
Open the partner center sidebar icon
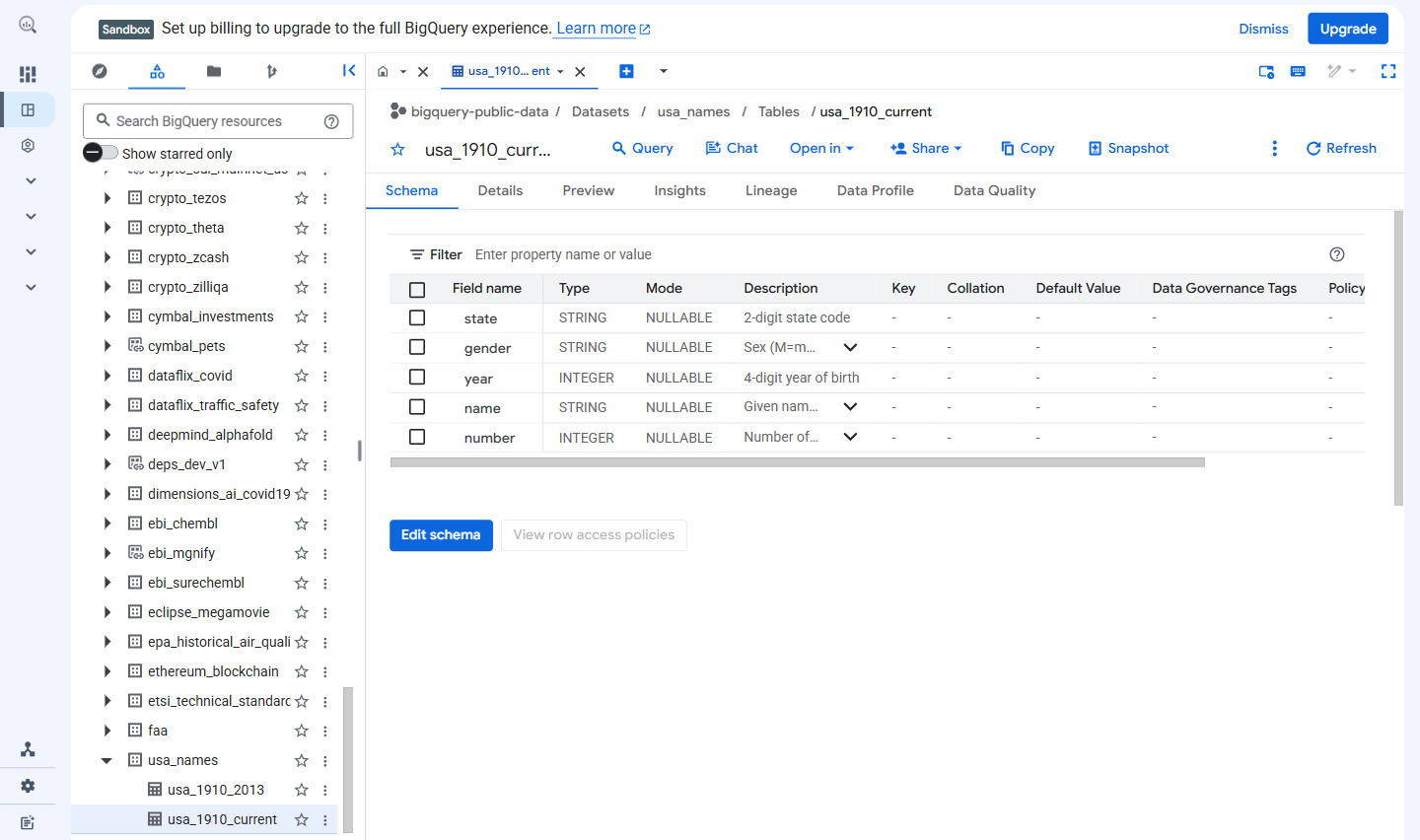coord(28,750)
